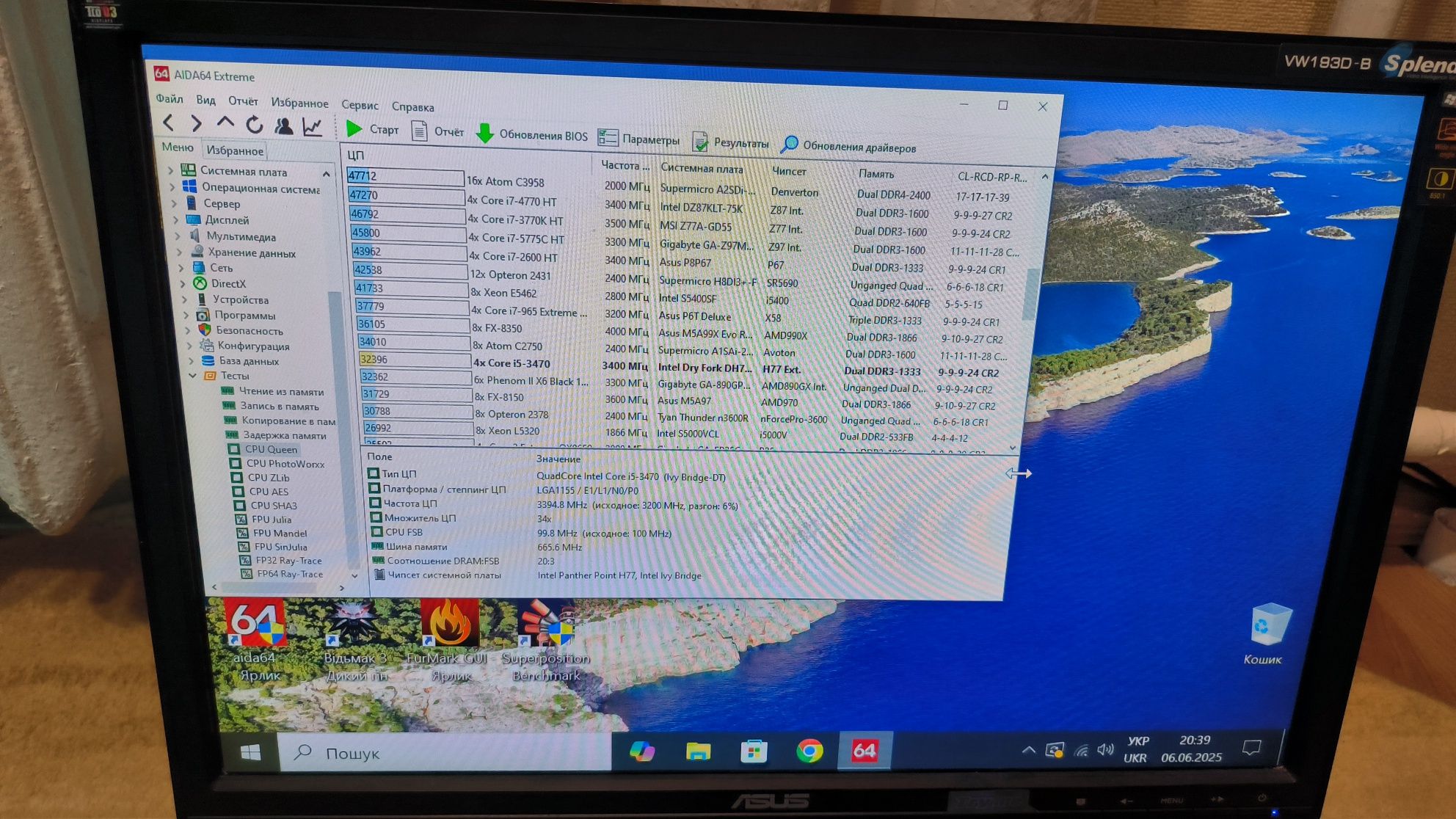Refresh the page with the circular arrow icon
Screen dimensions: 1456x819
coord(254,125)
